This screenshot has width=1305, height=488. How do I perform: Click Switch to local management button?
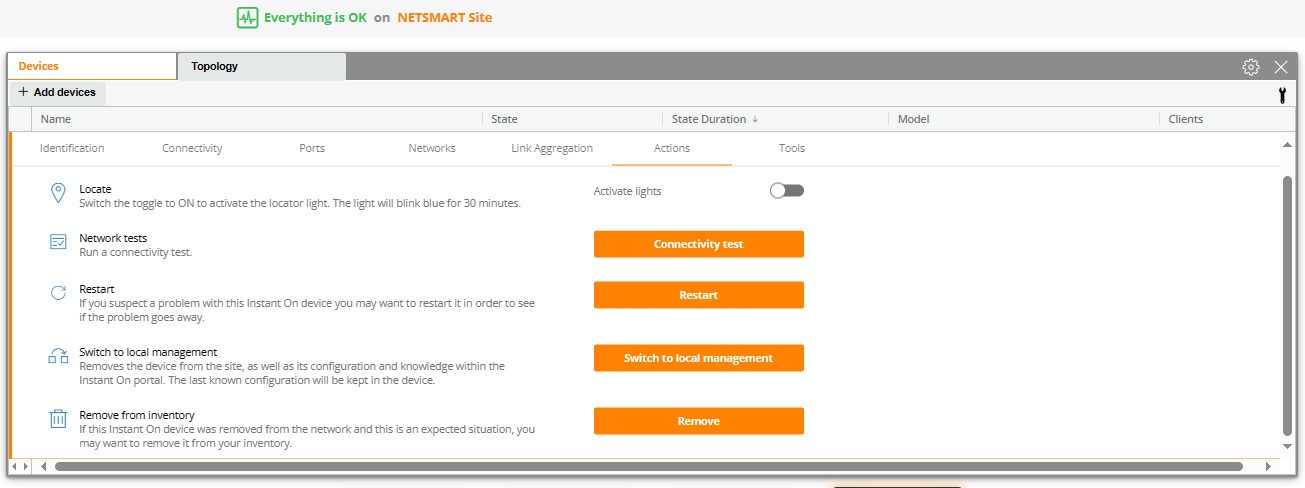(699, 358)
